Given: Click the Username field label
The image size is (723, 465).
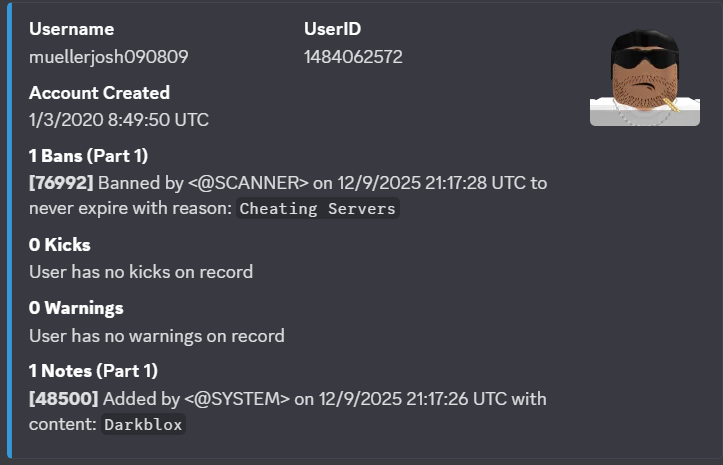Looking at the screenshot, I should point(71,29).
